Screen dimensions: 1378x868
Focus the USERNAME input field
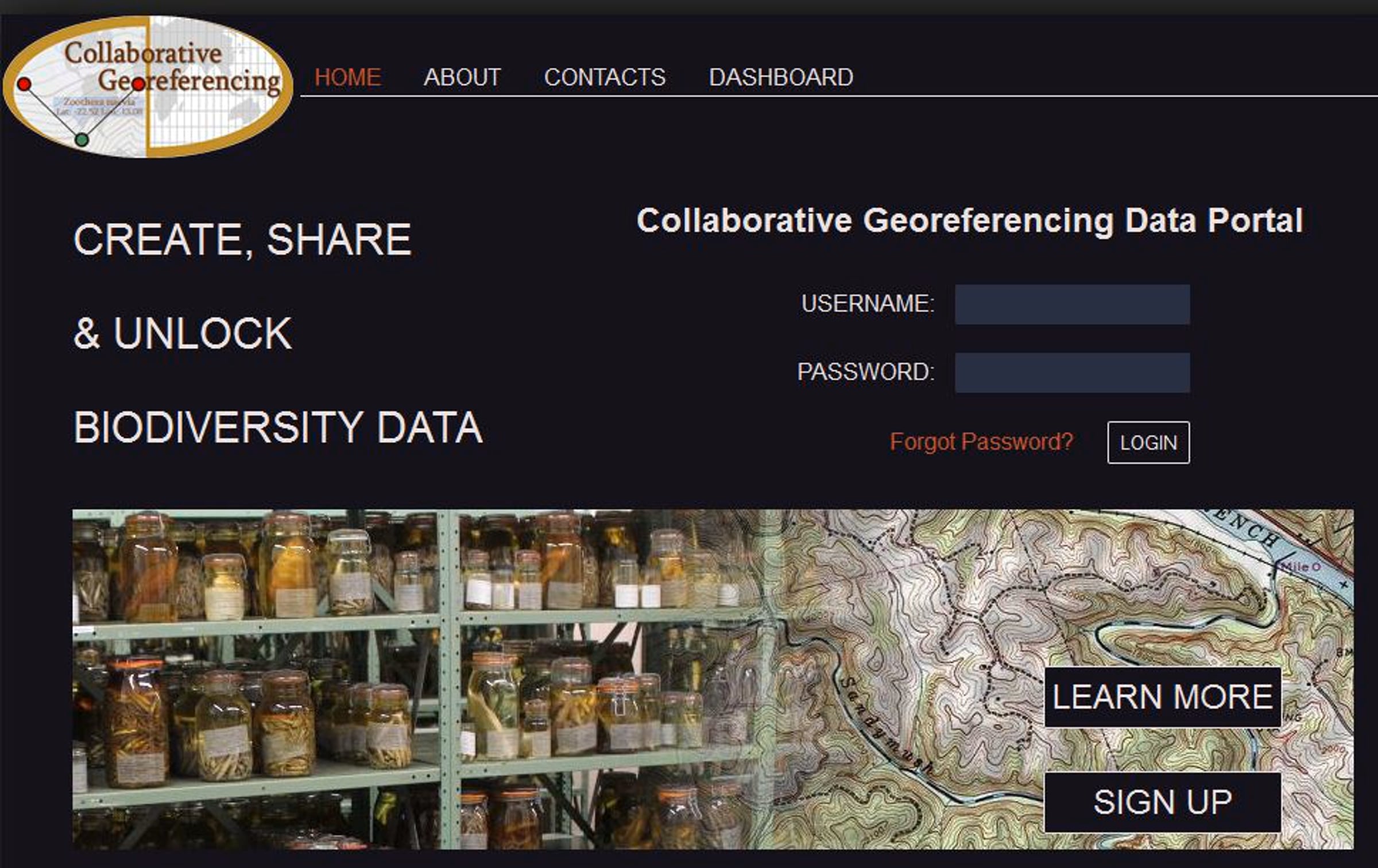click(1072, 304)
